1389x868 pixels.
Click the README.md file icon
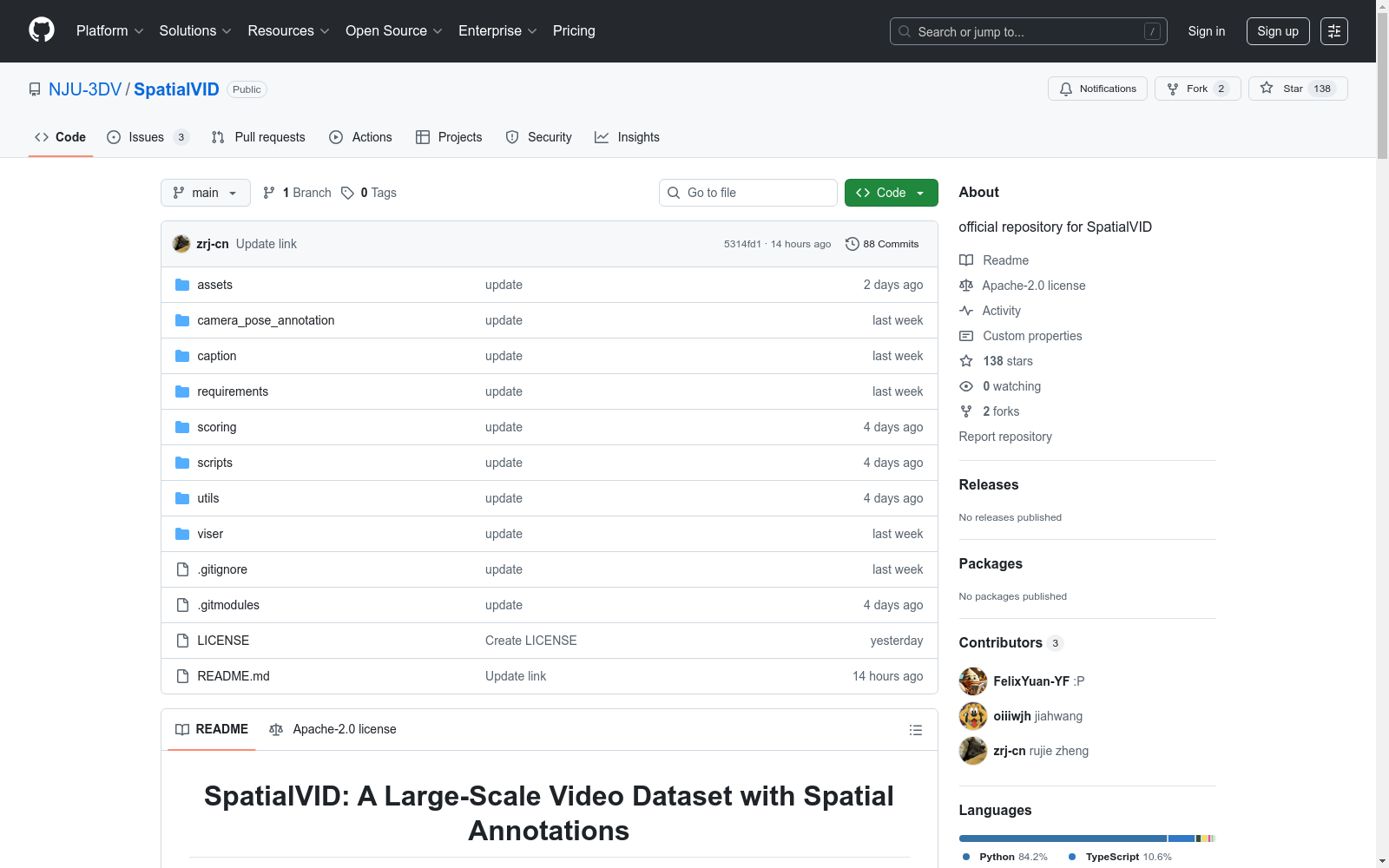pyautogui.click(x=182, y=676)
